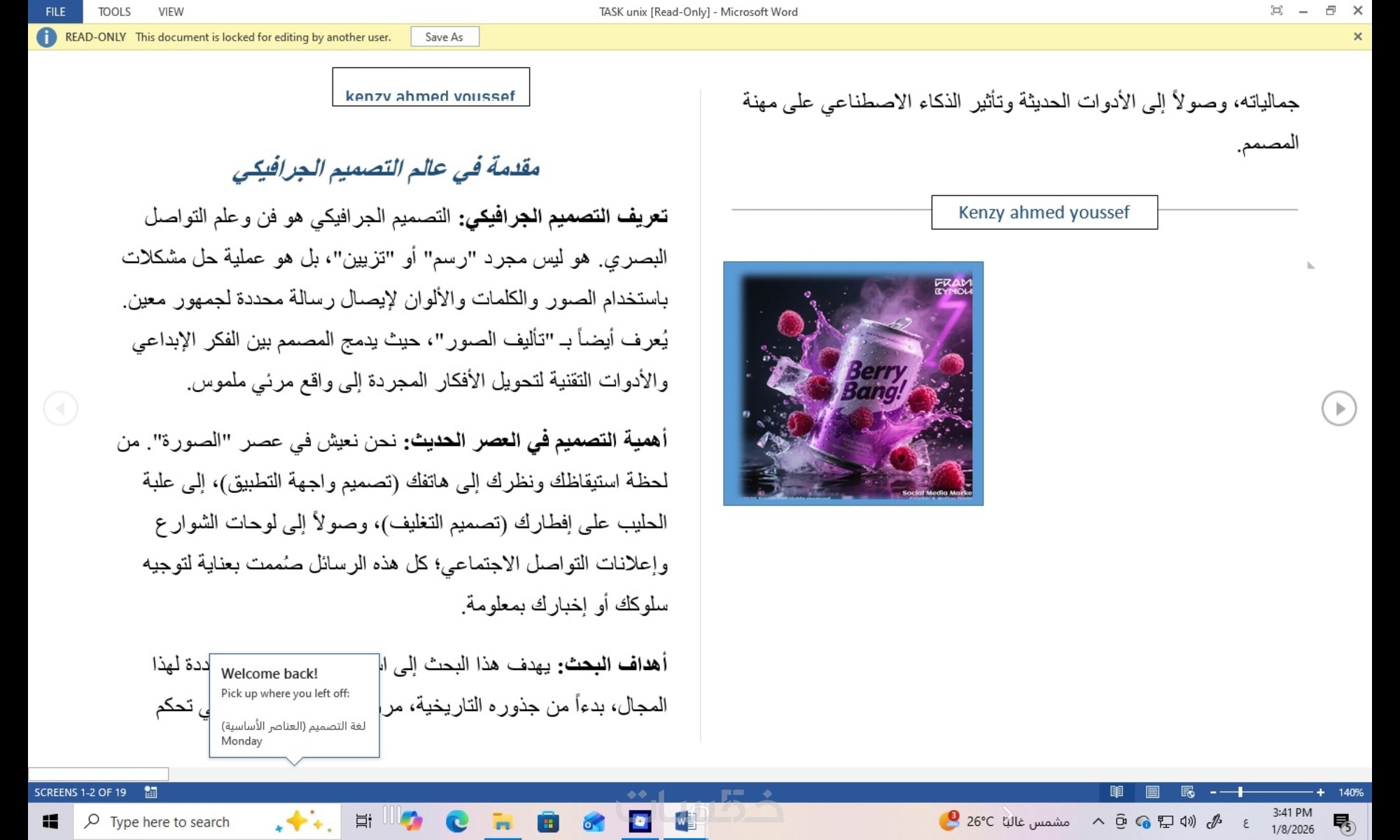Viewport: 1400px width, 840px height.
Task: Toggle auto-hide reading toolbar icon
Action: (1277, 10)
